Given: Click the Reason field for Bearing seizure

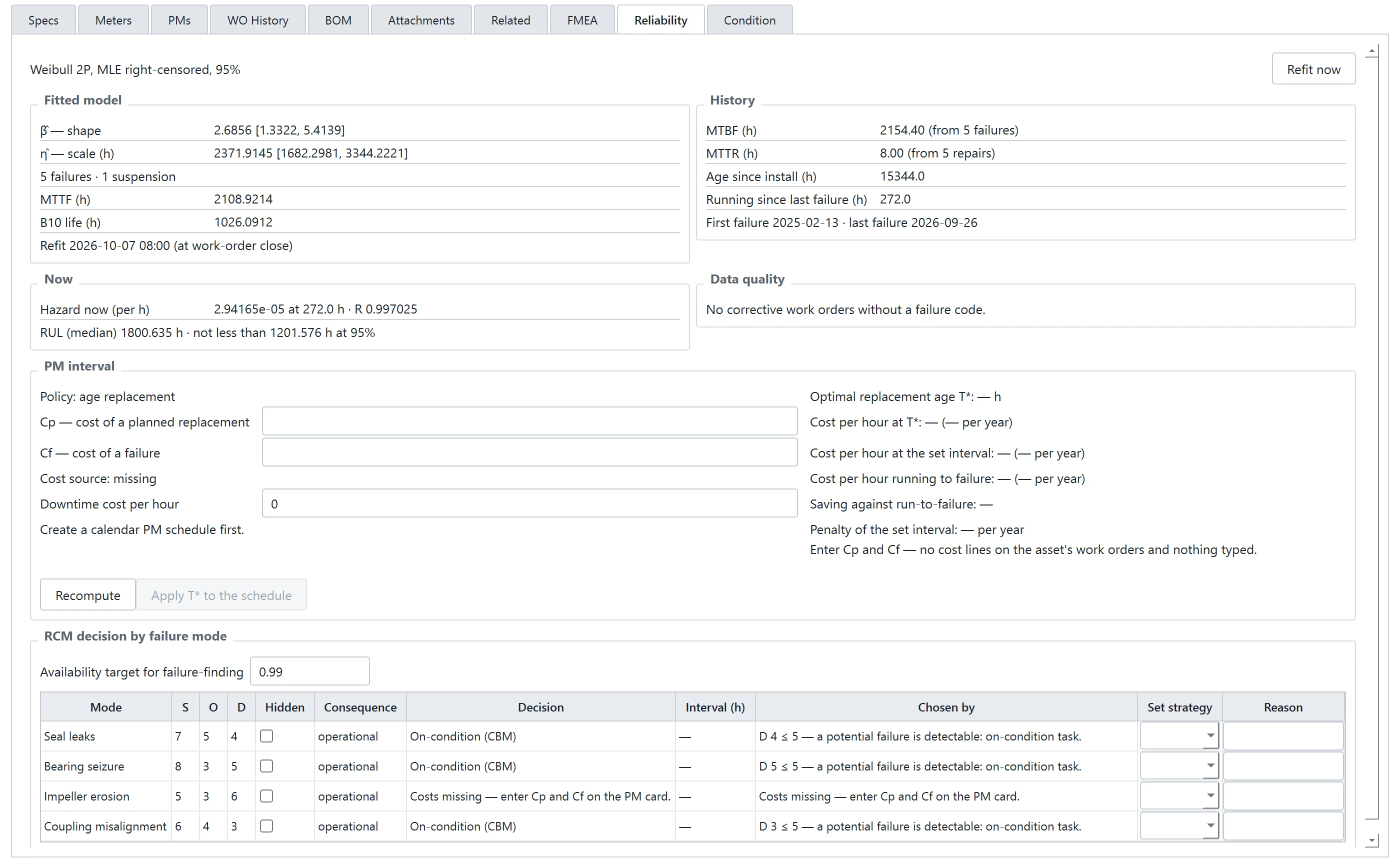Looking at the screenshot, I should click(x=1283, y=766).
